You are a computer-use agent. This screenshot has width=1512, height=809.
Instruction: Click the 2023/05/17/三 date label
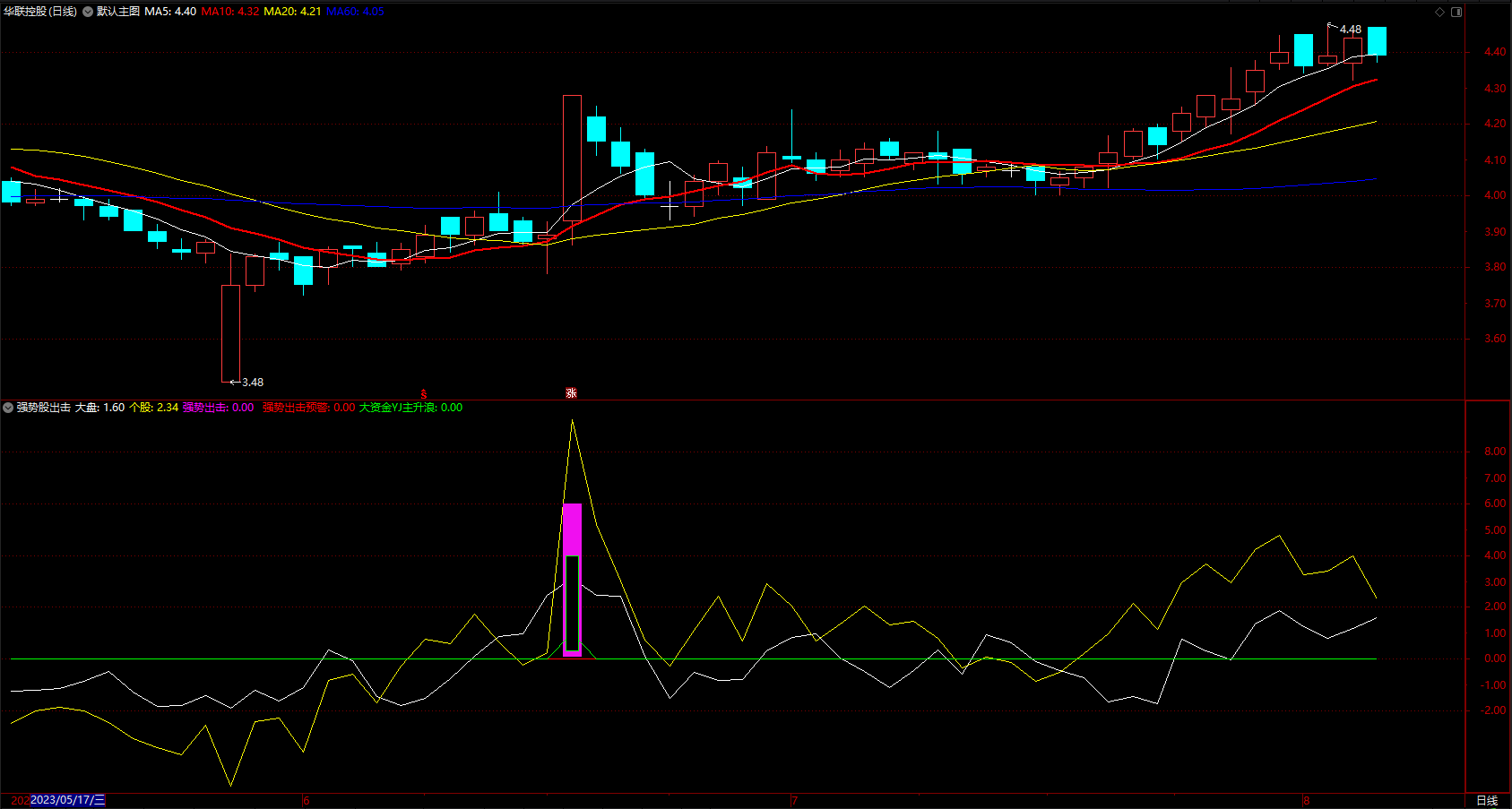[68, 800]
